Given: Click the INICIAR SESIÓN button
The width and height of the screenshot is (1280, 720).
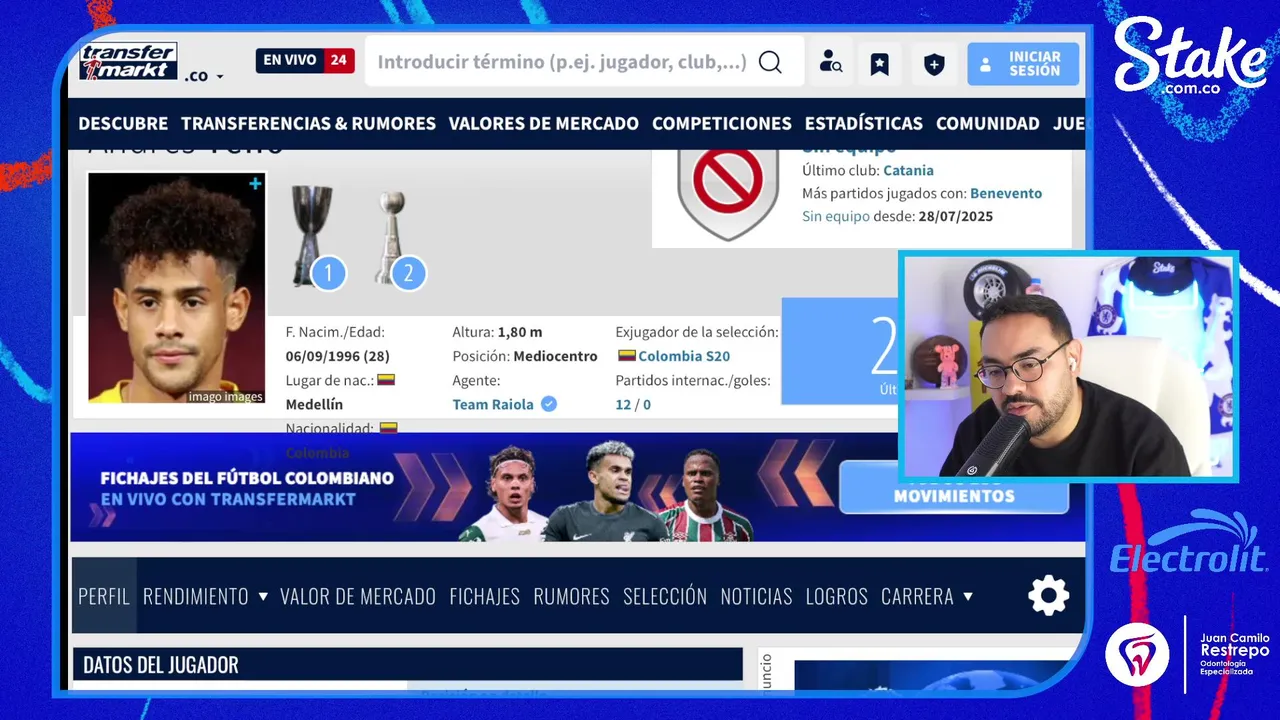Looking at the screenshot, I should (1023, 64).
